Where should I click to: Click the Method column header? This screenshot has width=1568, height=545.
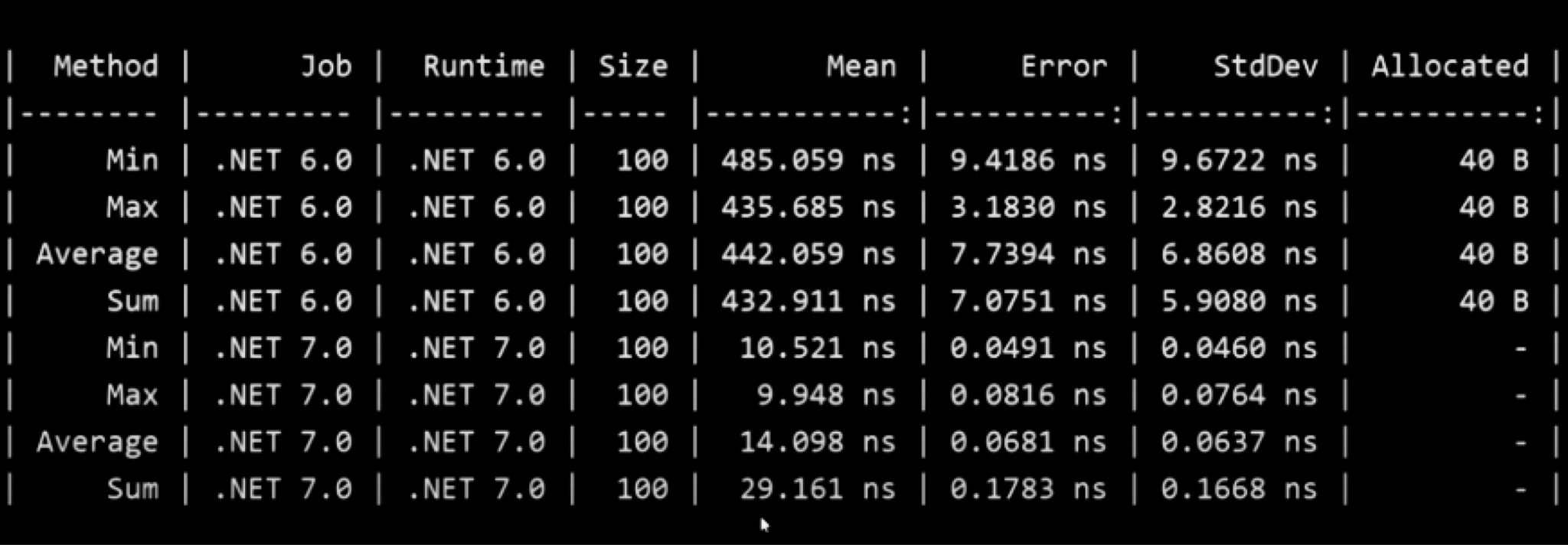coord(106,67)
